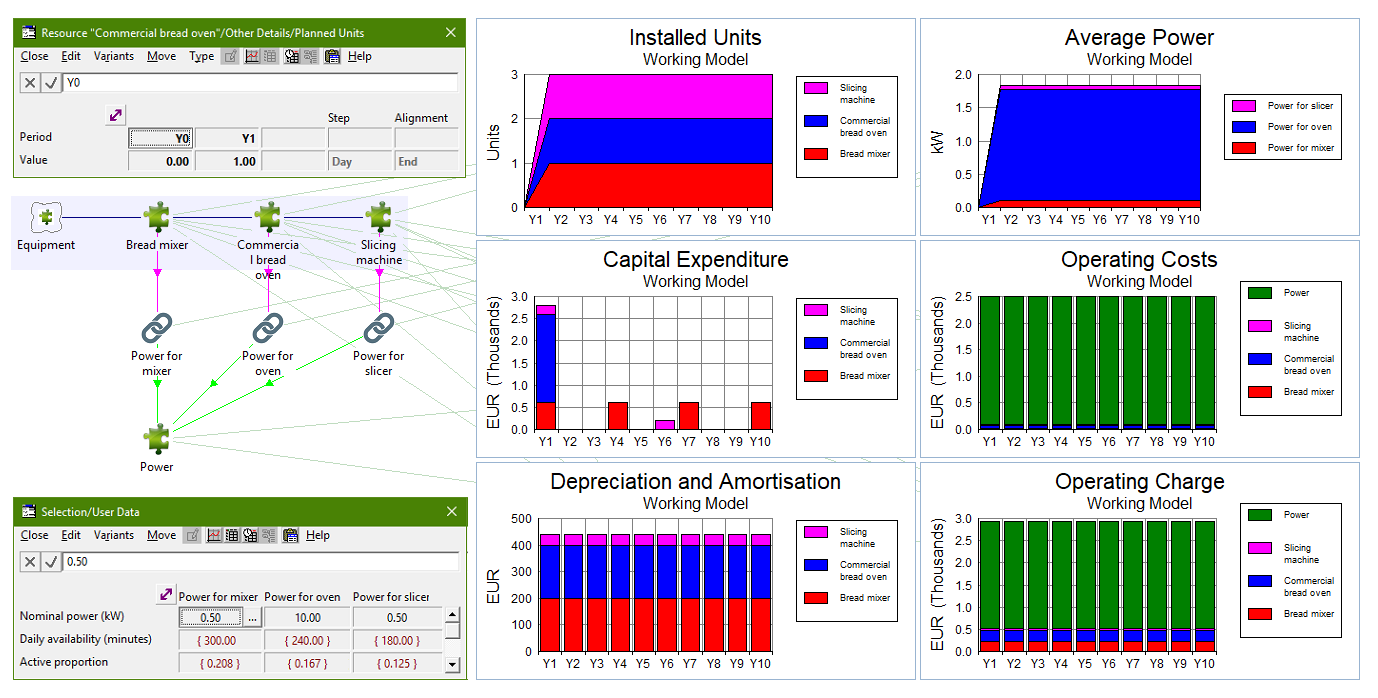Click the Step cell showing Day
The width and height of the screenshot is (1378, 698).
point(359,161)
